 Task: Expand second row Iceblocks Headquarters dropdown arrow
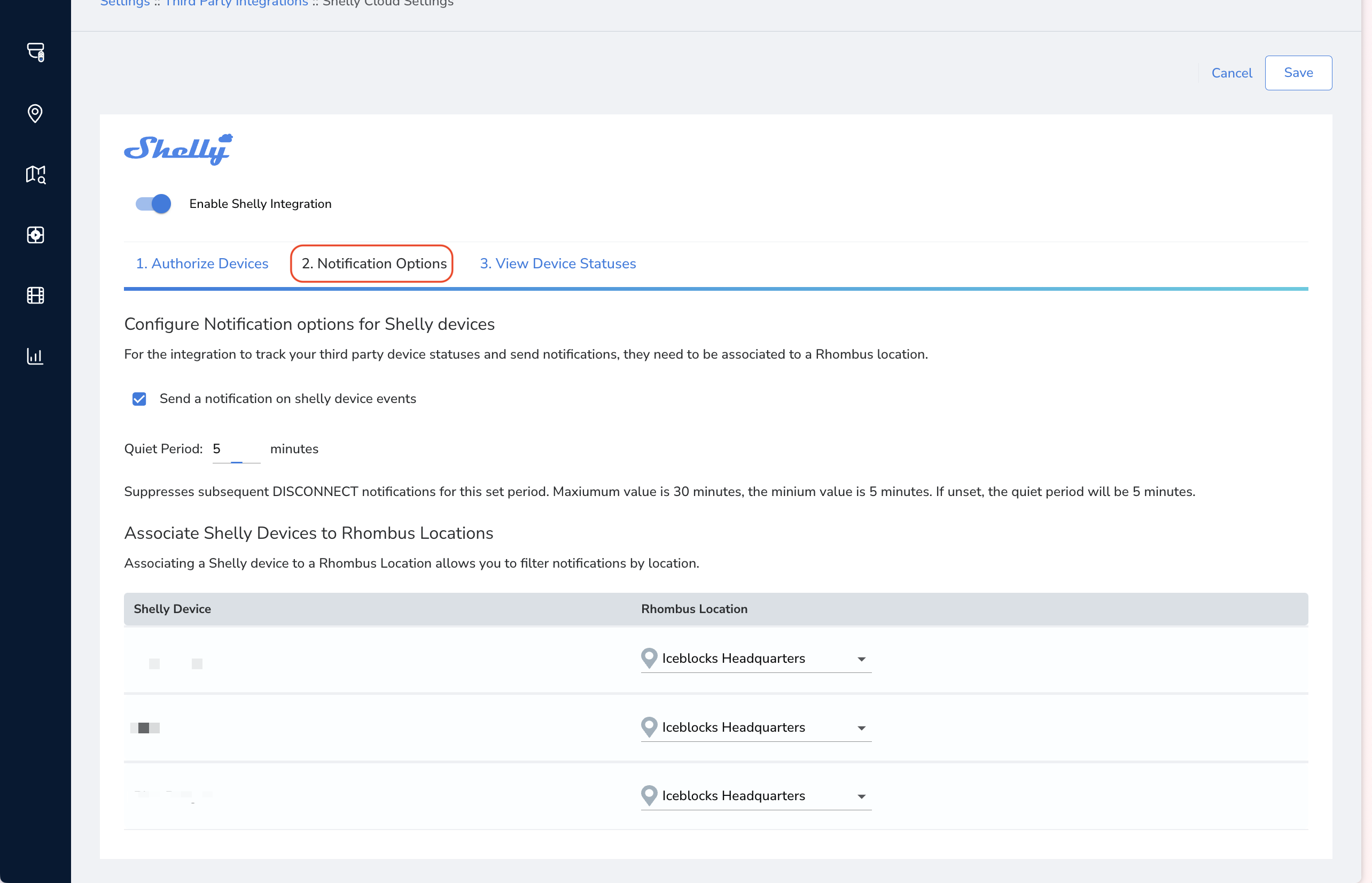click(861, 728)
